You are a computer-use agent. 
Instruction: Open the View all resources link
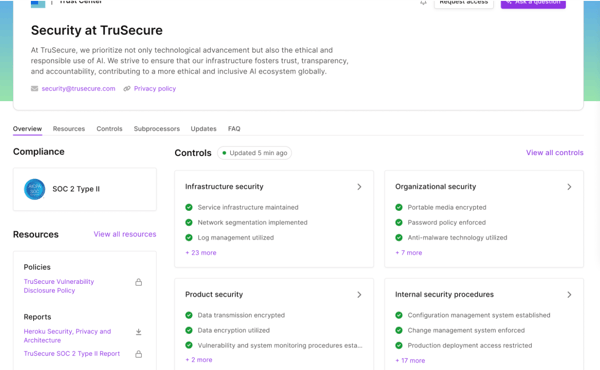coord(125,234)
